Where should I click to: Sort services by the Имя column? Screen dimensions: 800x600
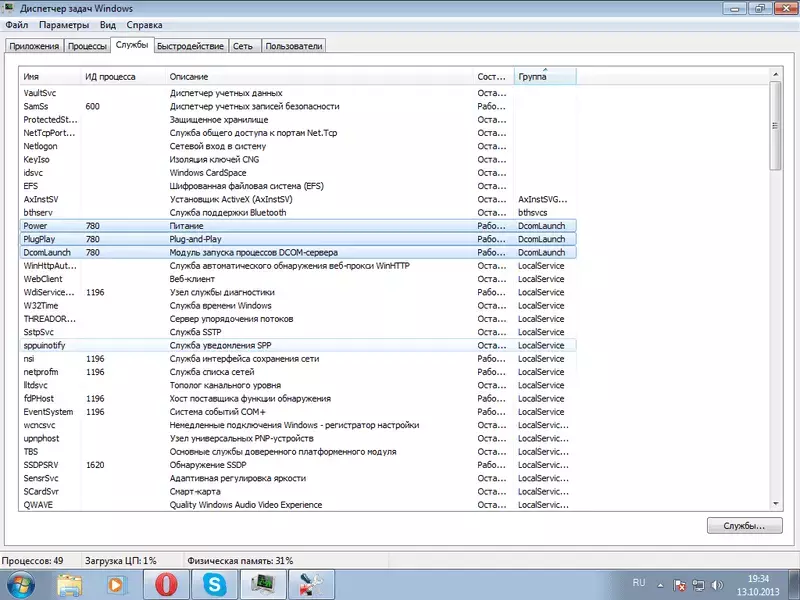[50, 77]
